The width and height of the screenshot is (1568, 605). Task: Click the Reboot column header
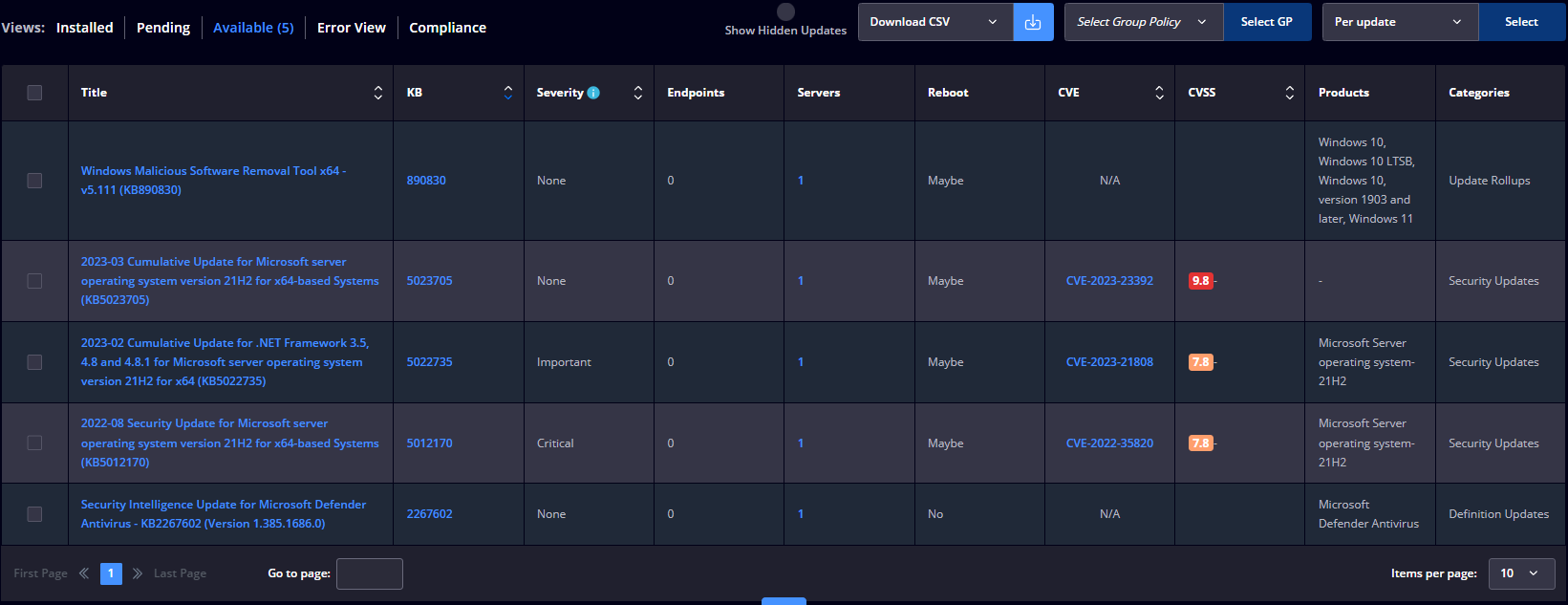click(948, 93)
